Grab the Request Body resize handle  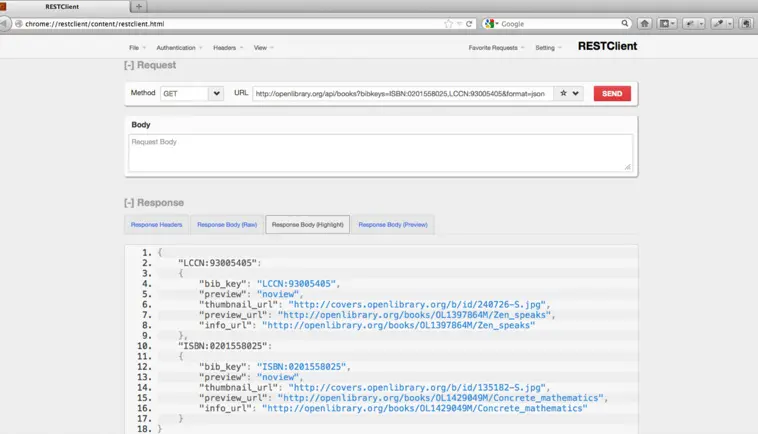click(627, 167)
